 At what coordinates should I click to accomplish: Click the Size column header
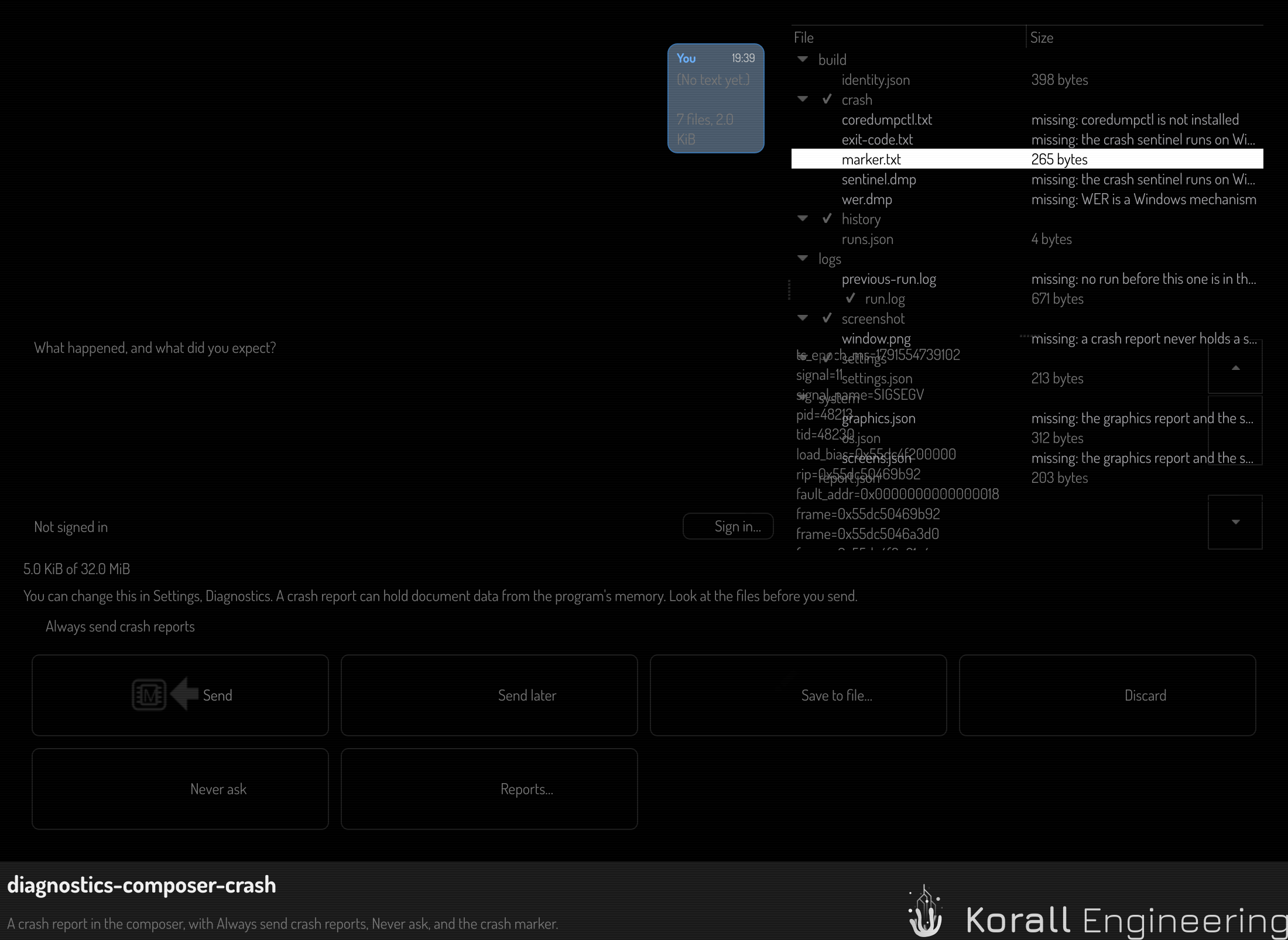pyautogui.click(x=1145, y=37)
